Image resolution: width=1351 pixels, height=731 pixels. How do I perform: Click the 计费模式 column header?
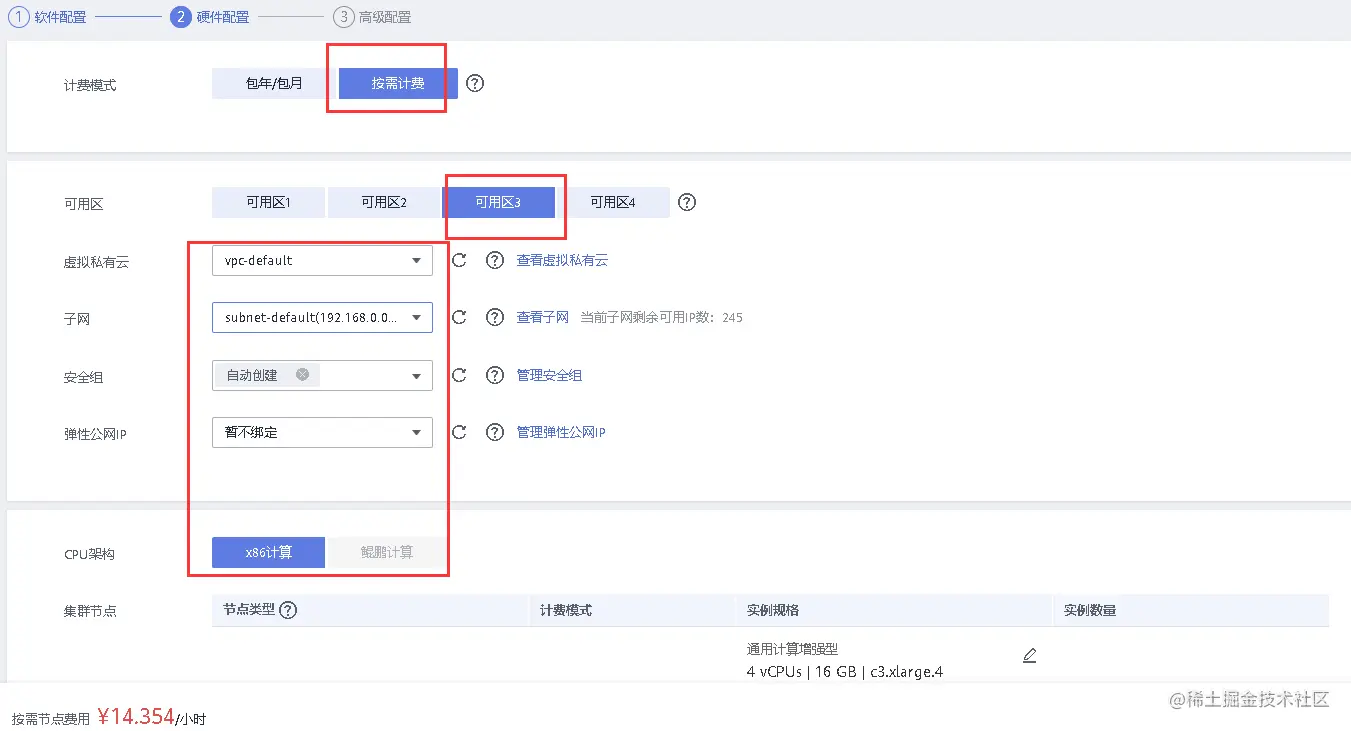tap(566, 610)
